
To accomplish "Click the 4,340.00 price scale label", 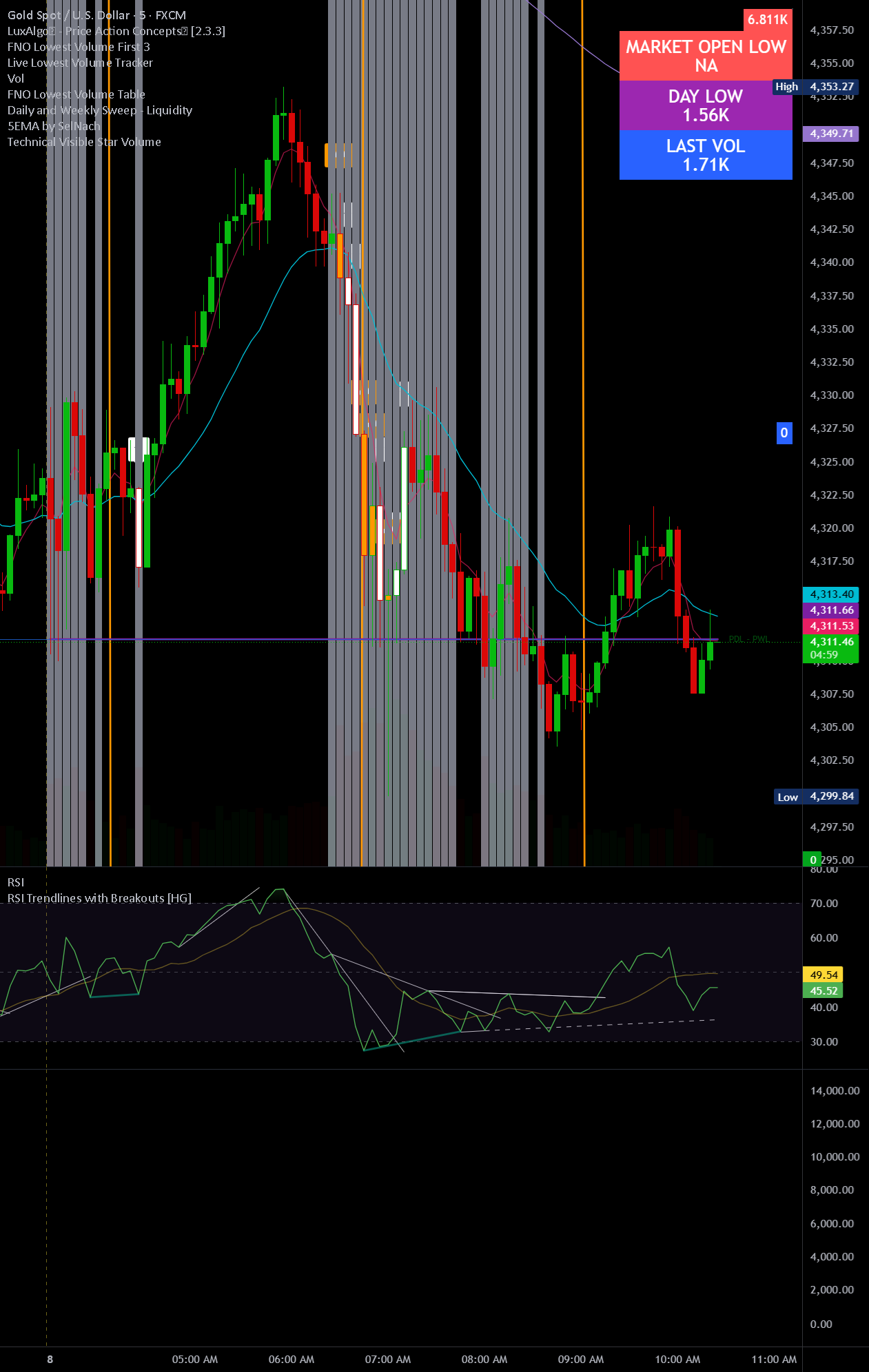I will coord(832,262).
